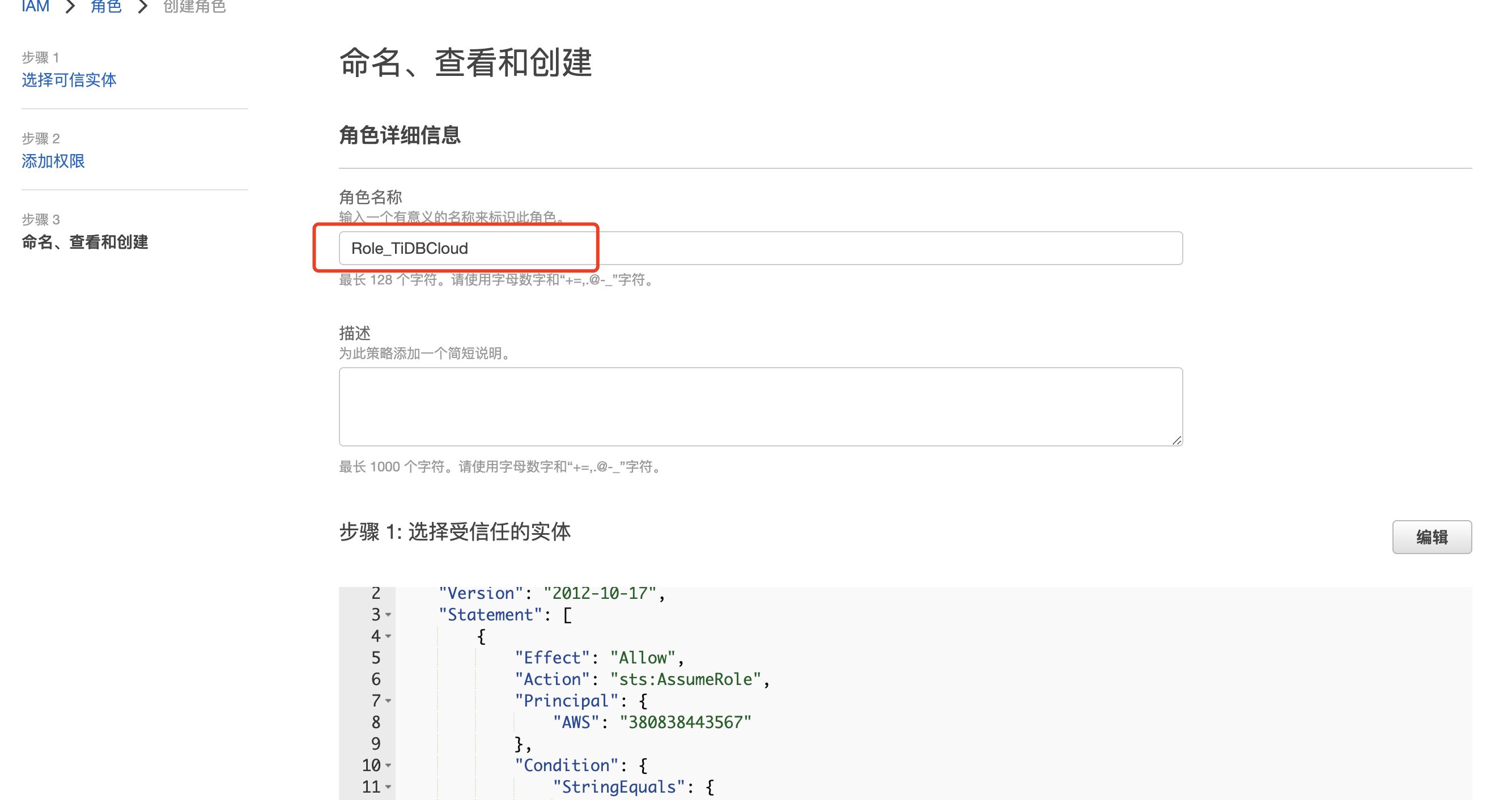
Task: Open step 2 添加权限 link
Action: (x=53, y=161)
